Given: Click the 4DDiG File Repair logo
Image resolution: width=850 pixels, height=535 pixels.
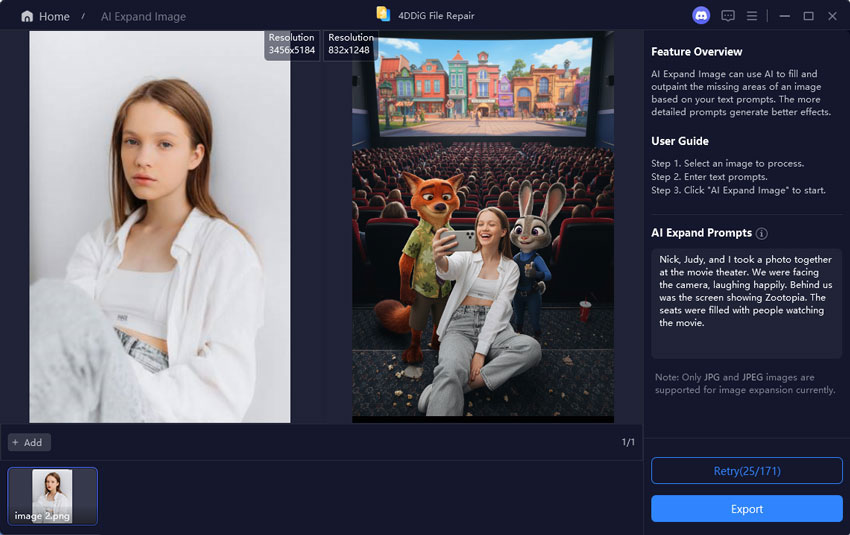Looking at the screenshot, I should (x=383, y=14).
